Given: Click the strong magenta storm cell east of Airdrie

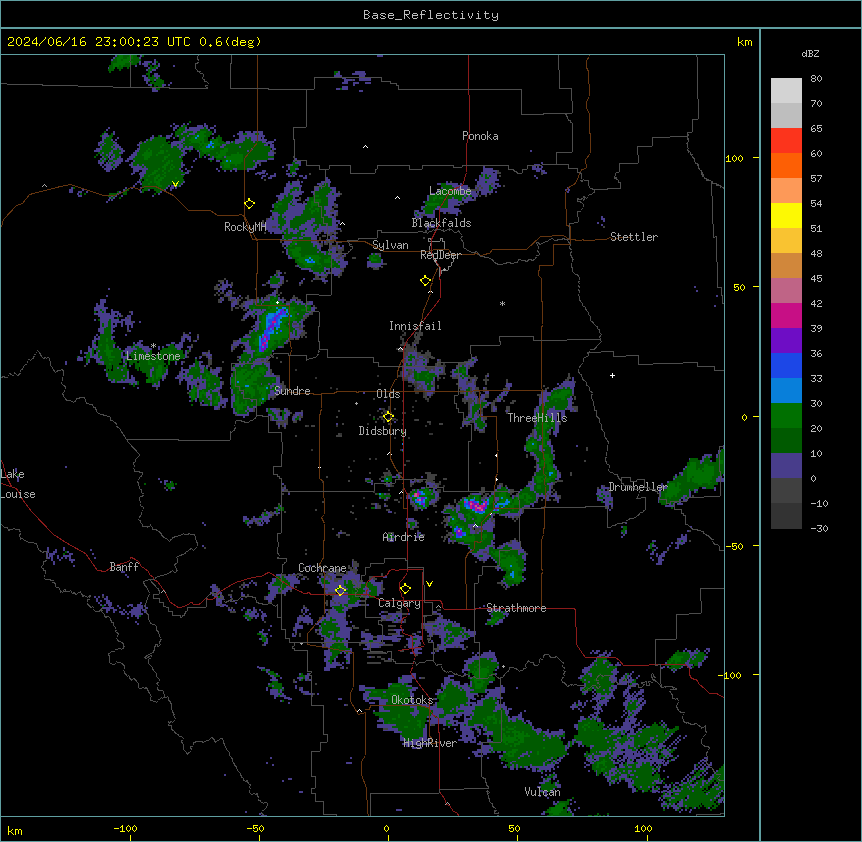Looking at the screenshot, I should (476, 505).
